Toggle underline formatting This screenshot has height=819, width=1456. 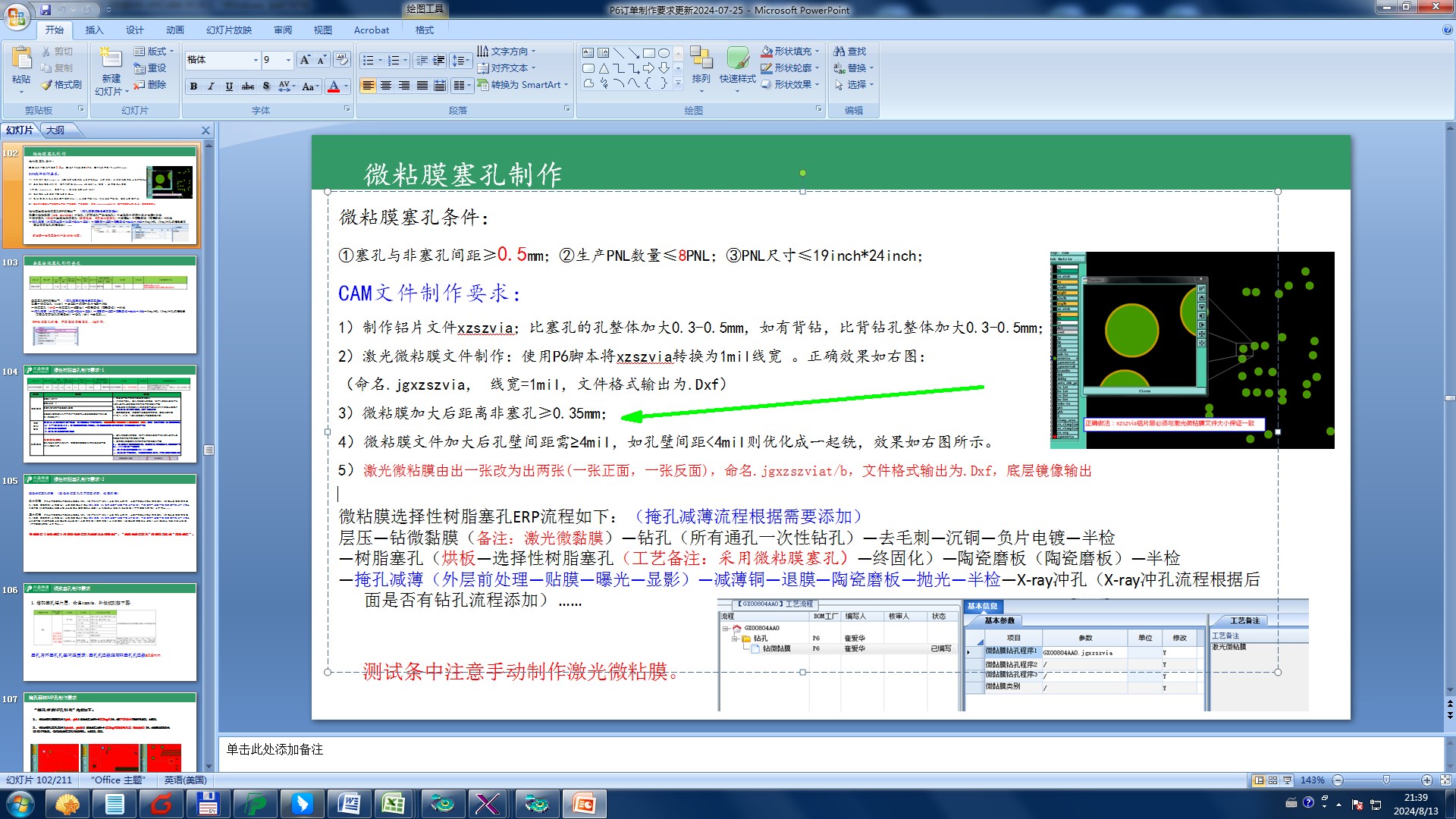click(x=229, y=86)
